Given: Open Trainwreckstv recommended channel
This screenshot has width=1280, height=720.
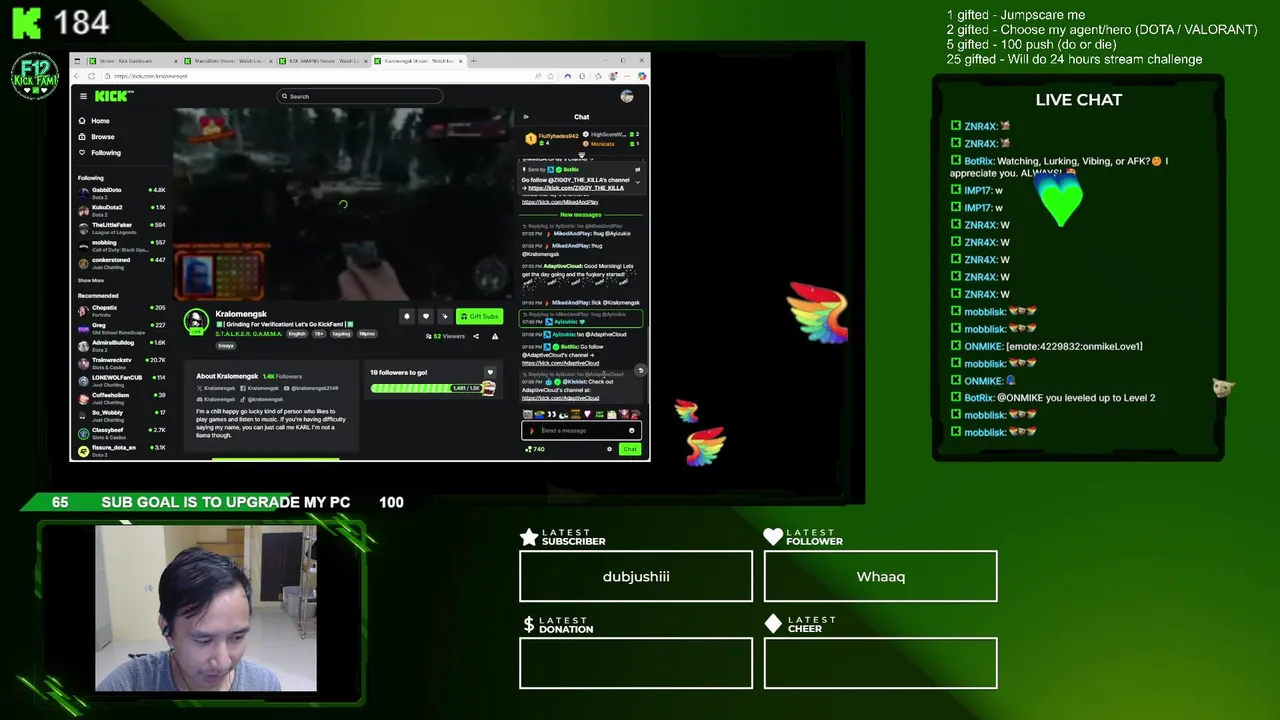Looking at the screenshot, I should point(121,362).
